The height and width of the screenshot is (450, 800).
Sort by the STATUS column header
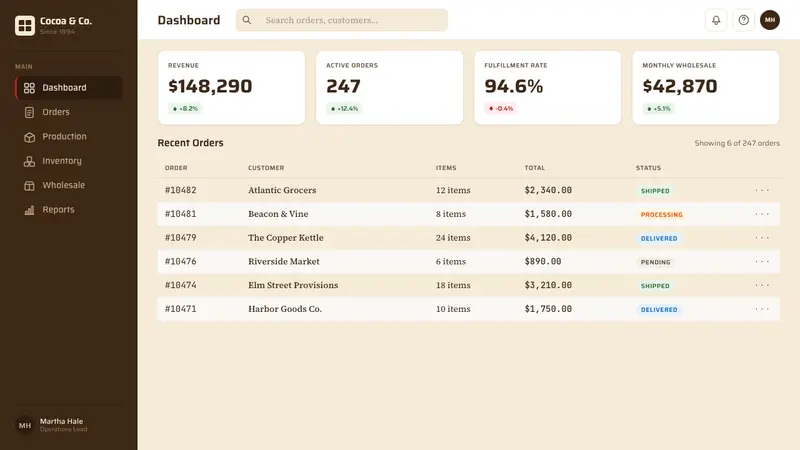pos(648,168)
